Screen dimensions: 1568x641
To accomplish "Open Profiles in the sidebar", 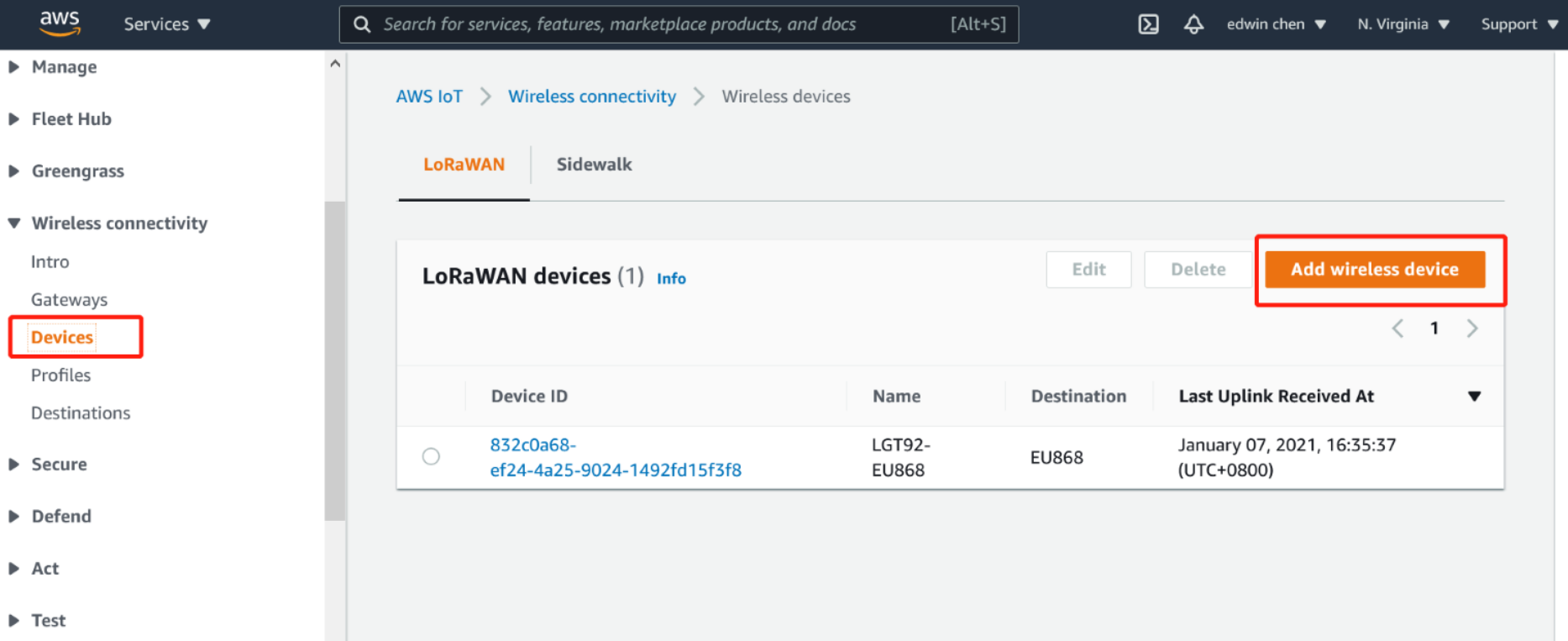I will (60, 376).
